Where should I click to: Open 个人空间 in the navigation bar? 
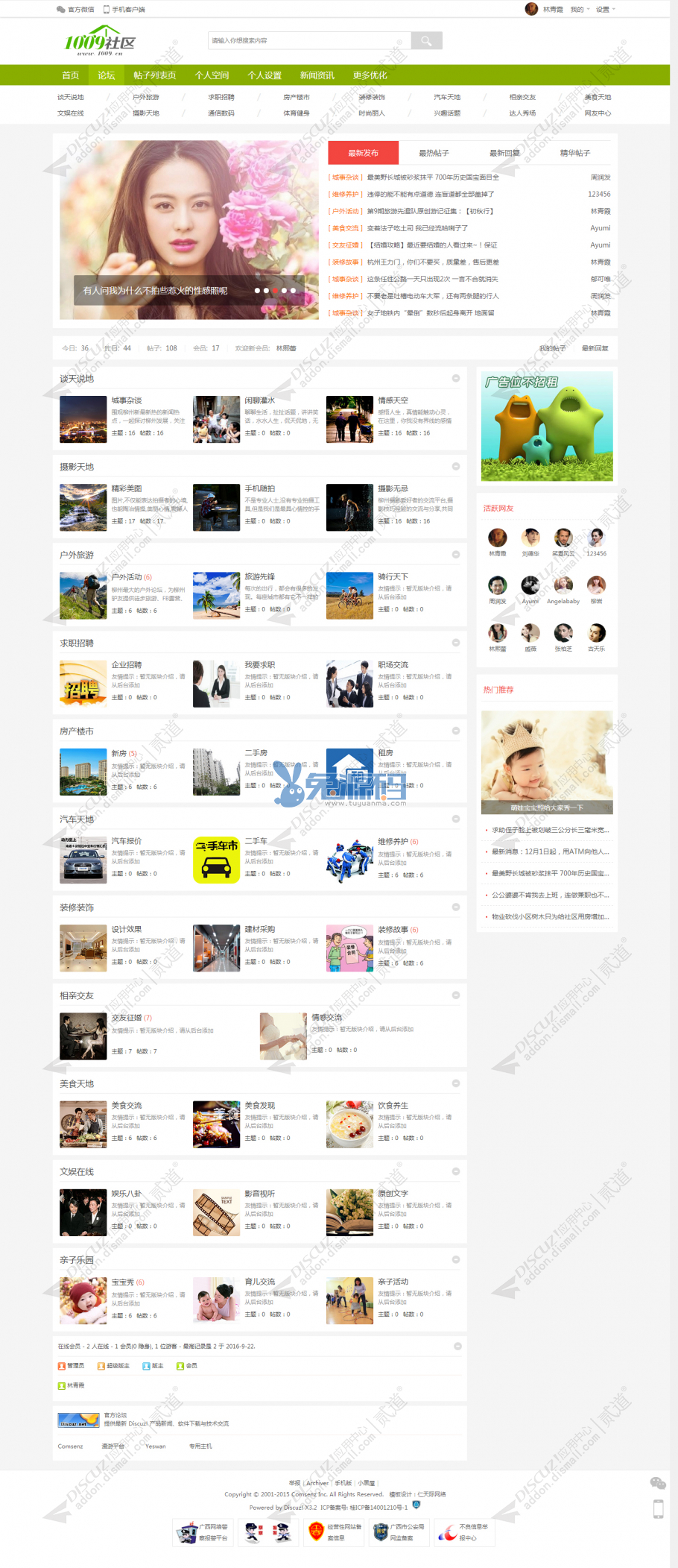pos(212,75)
